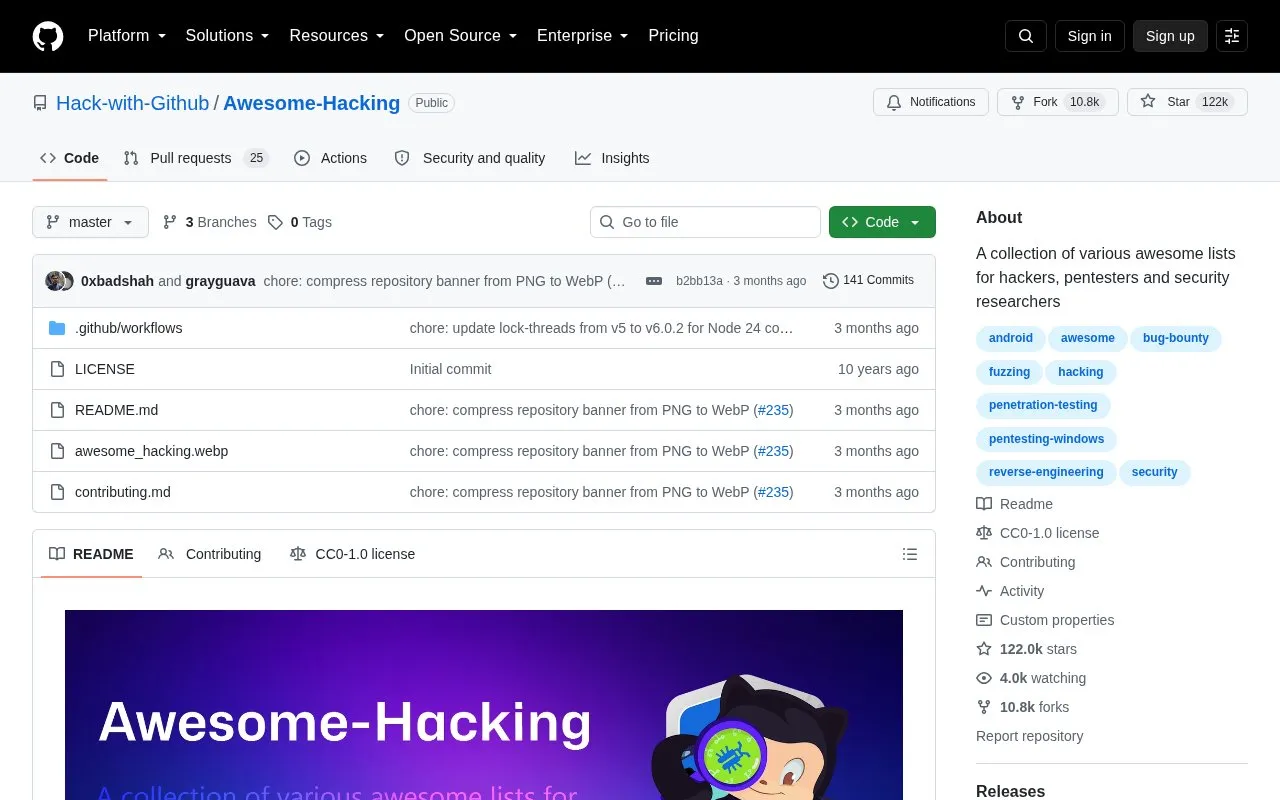The image size is (1280, 800).
Task: Select the penetration-testing topic tag
Action: pyautogui.click(x=1043, y=405)
